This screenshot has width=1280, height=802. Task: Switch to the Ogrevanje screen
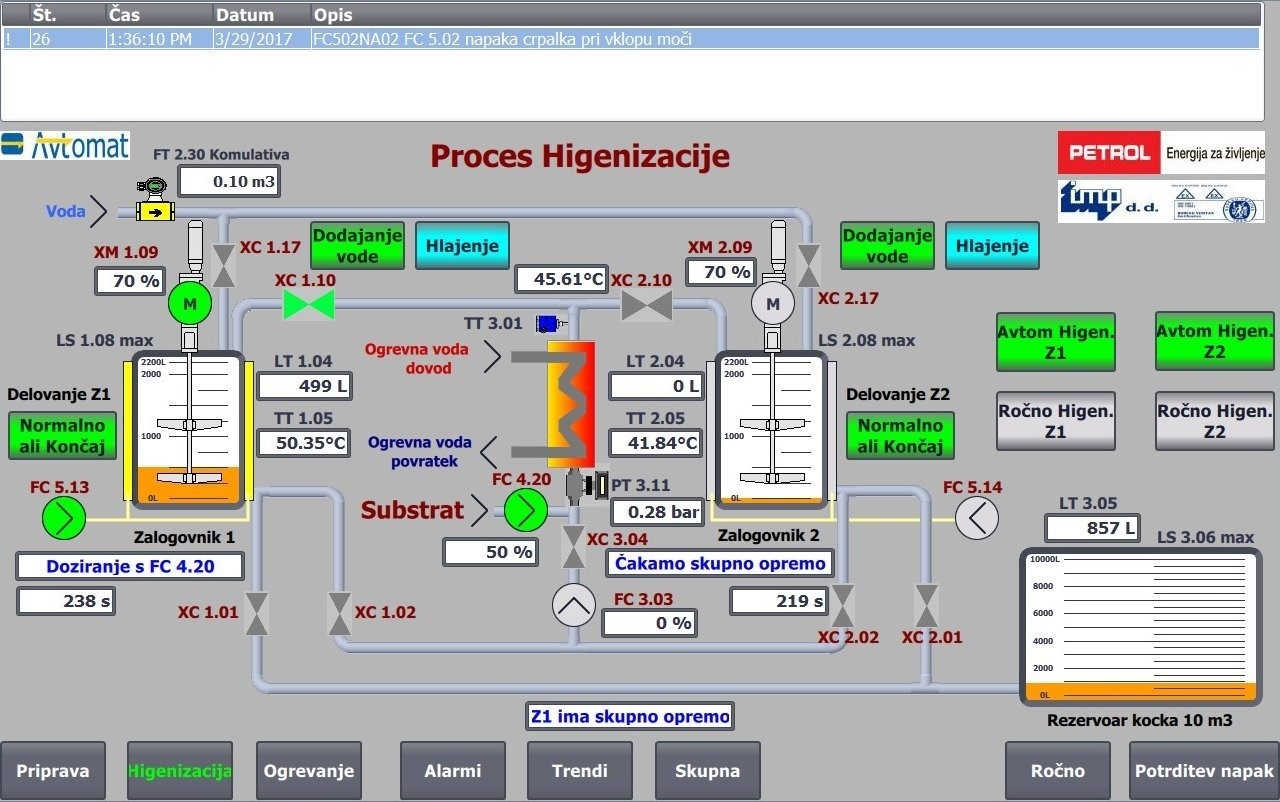click(309, 771)
